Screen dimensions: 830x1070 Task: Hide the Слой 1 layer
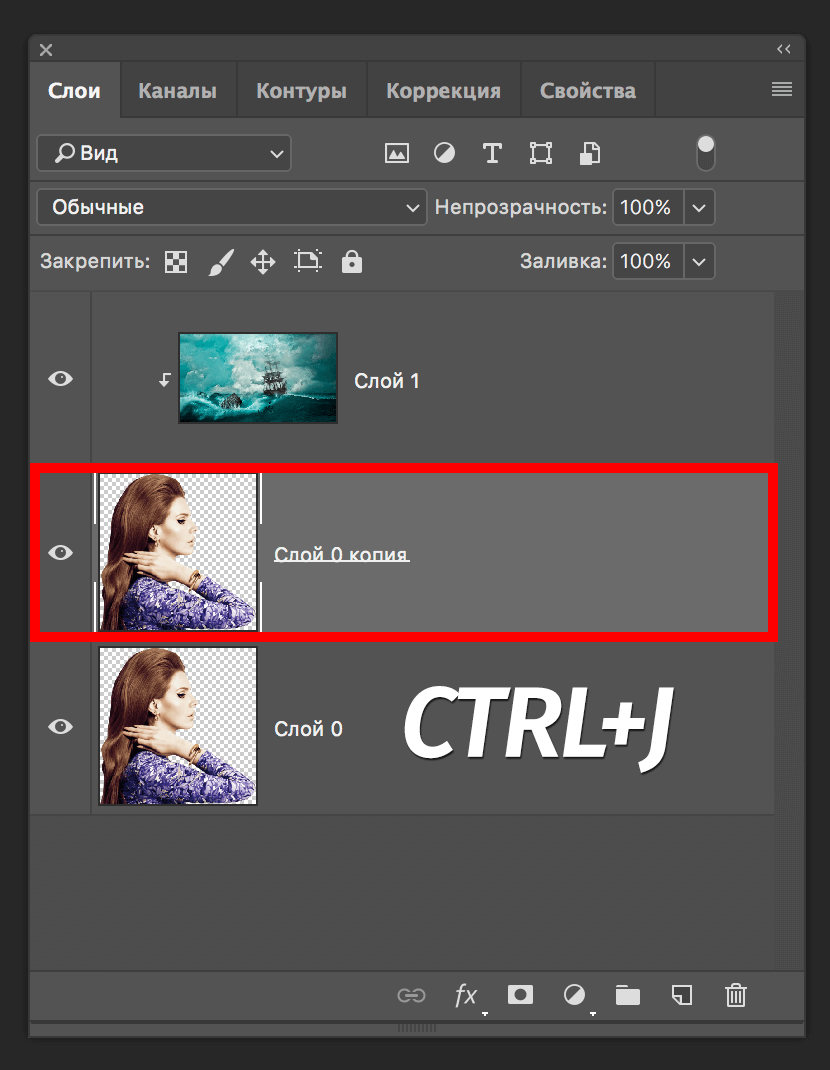click(61, 379)
